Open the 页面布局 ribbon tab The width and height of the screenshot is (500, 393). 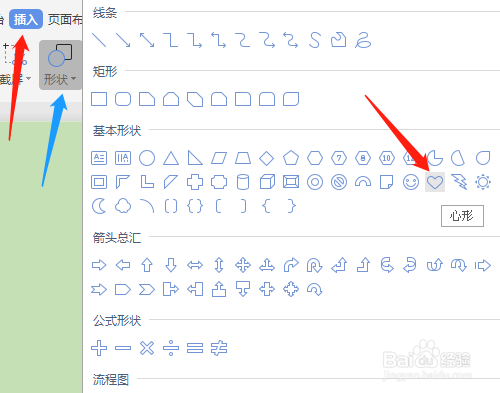pos(65,20)
